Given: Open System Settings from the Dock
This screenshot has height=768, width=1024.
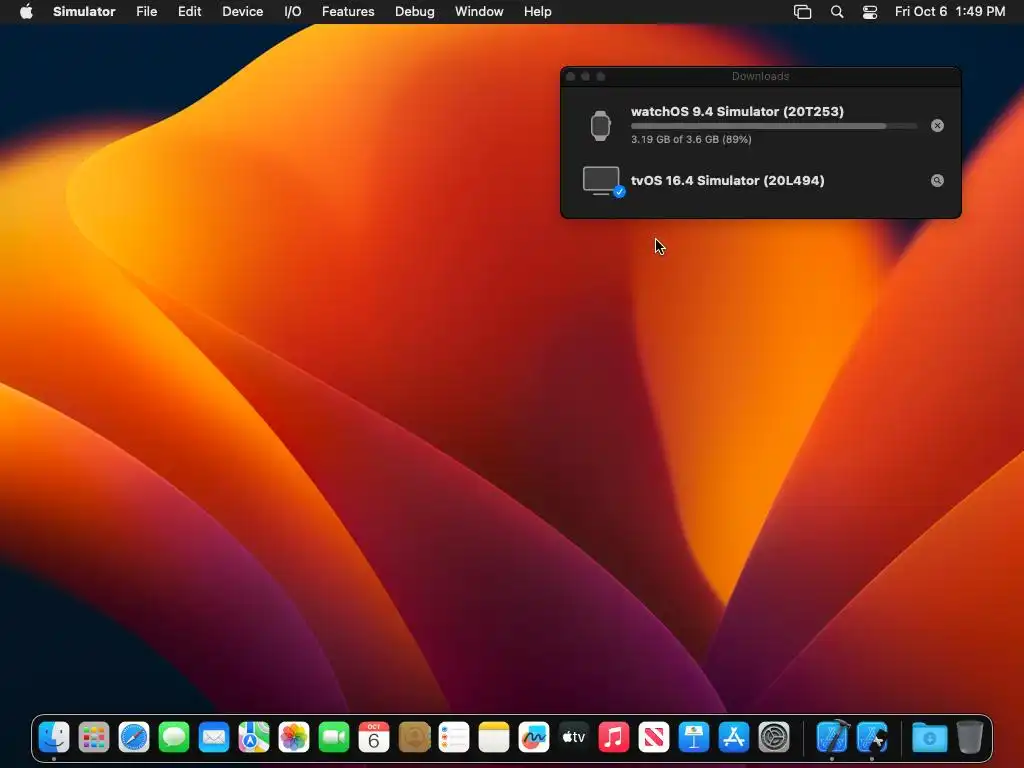Looking at the screenshot, I should pyautogui.click(x=774, y=738).
